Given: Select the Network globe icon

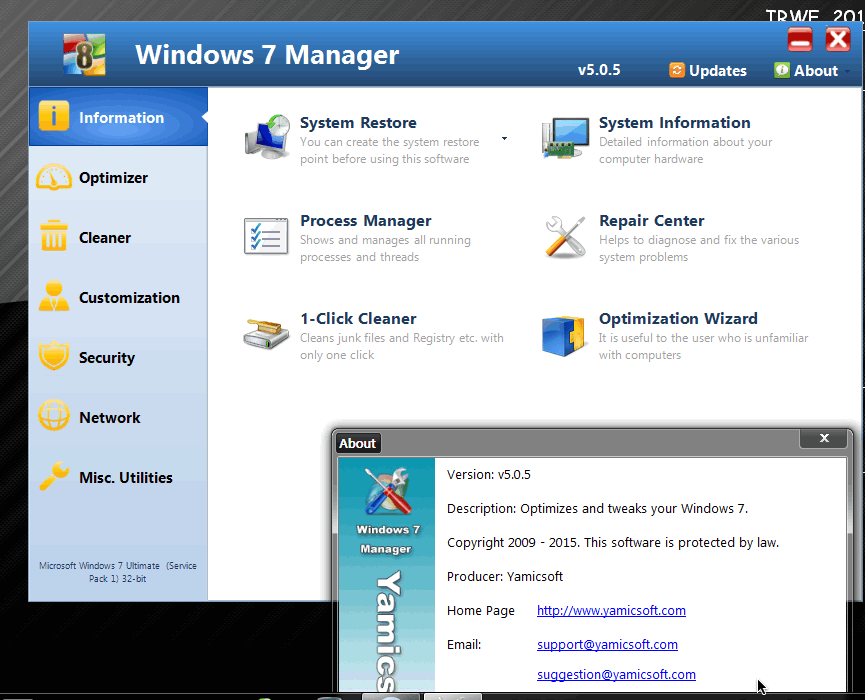Looking at the screenshot, I should [x=54, y=415].
